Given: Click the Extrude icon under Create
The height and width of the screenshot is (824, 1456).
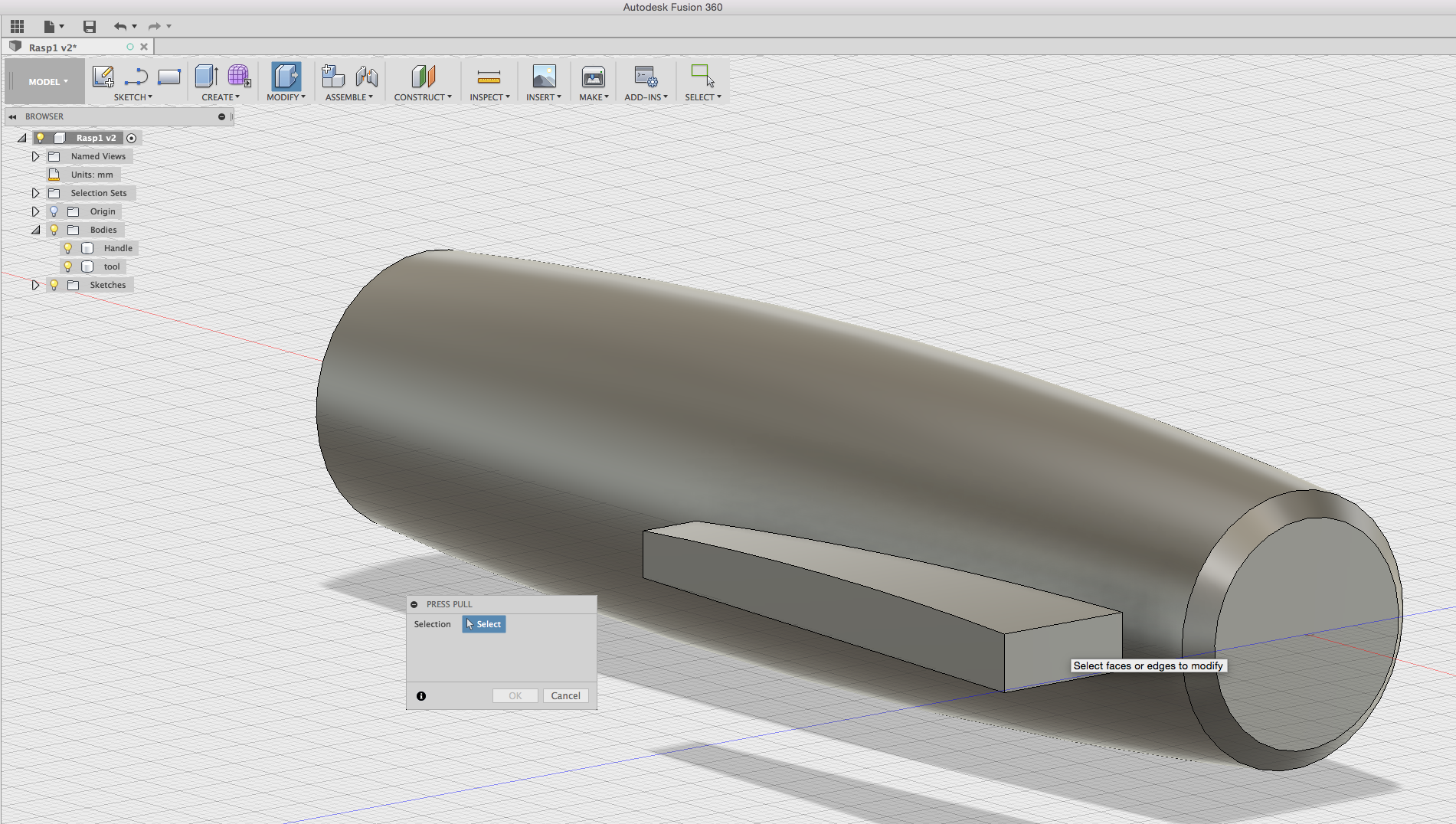Looking at the screenshot, I should coord(207,77).
